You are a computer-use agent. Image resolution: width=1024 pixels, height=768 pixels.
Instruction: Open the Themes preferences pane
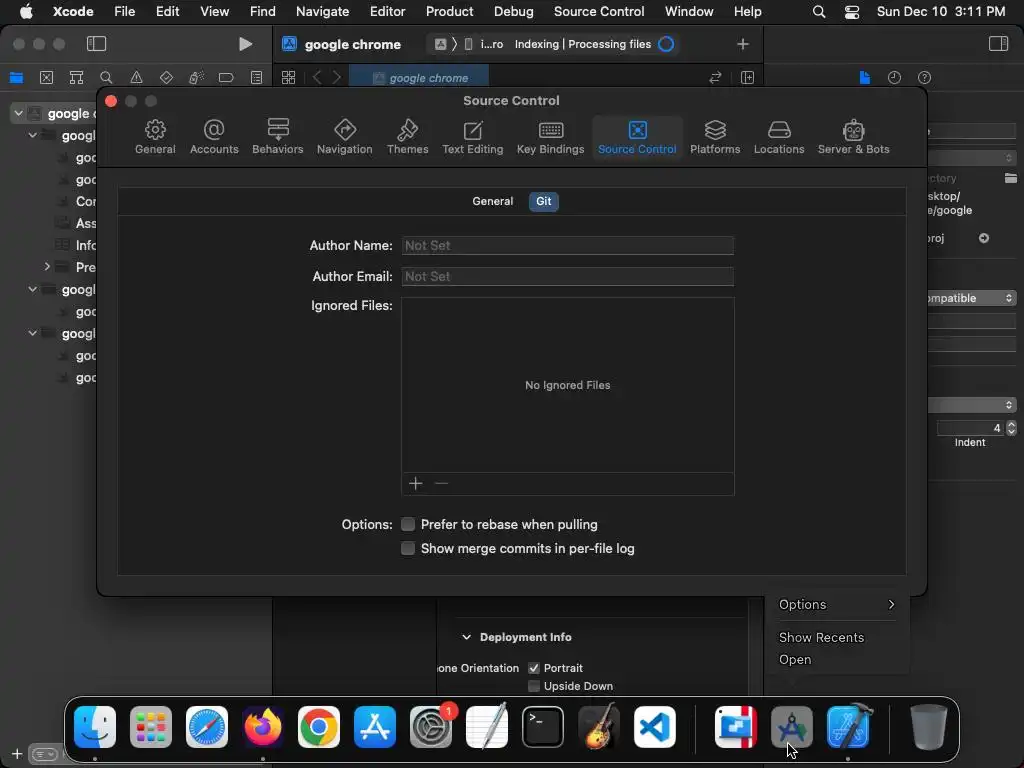point(408,137)
